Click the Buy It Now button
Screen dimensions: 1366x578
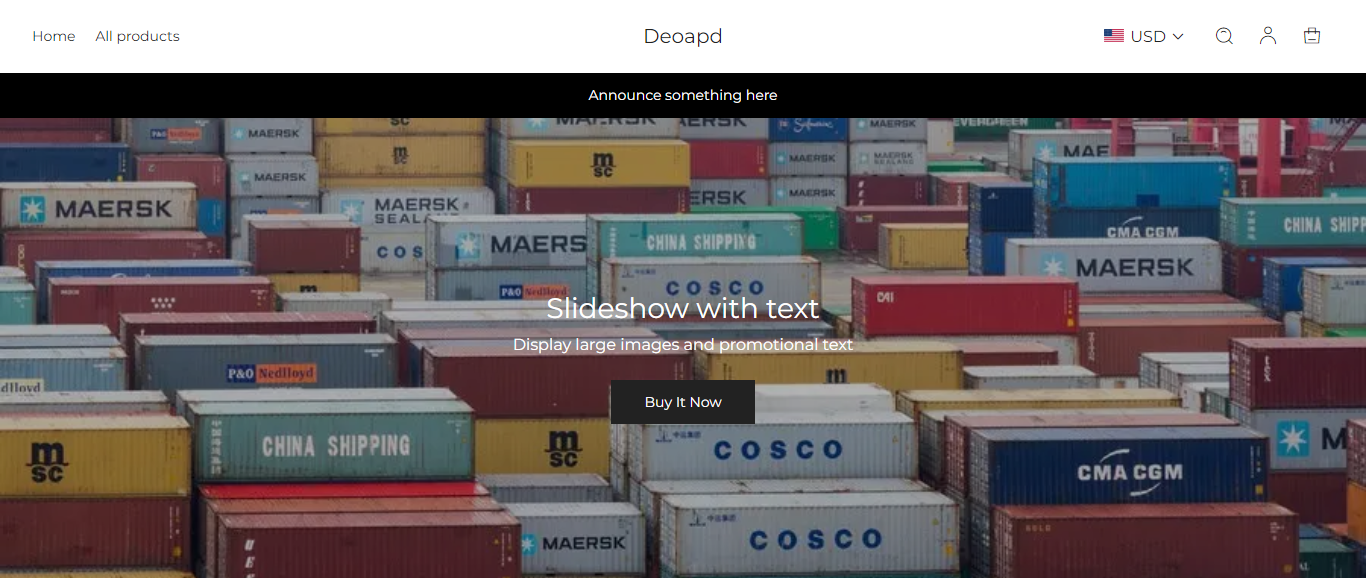click(683, 402)
